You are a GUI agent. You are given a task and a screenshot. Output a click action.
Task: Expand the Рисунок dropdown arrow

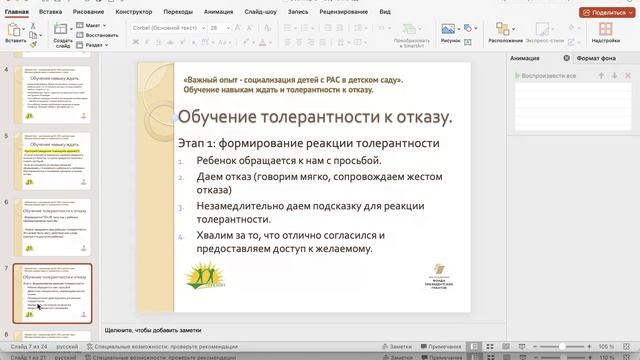458,29
